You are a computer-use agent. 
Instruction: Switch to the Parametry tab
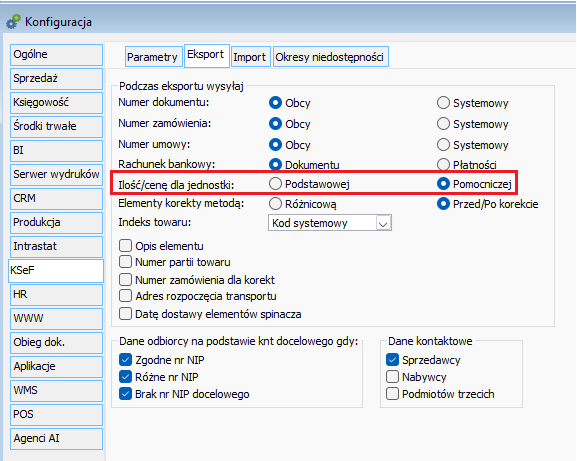[152, 57]
